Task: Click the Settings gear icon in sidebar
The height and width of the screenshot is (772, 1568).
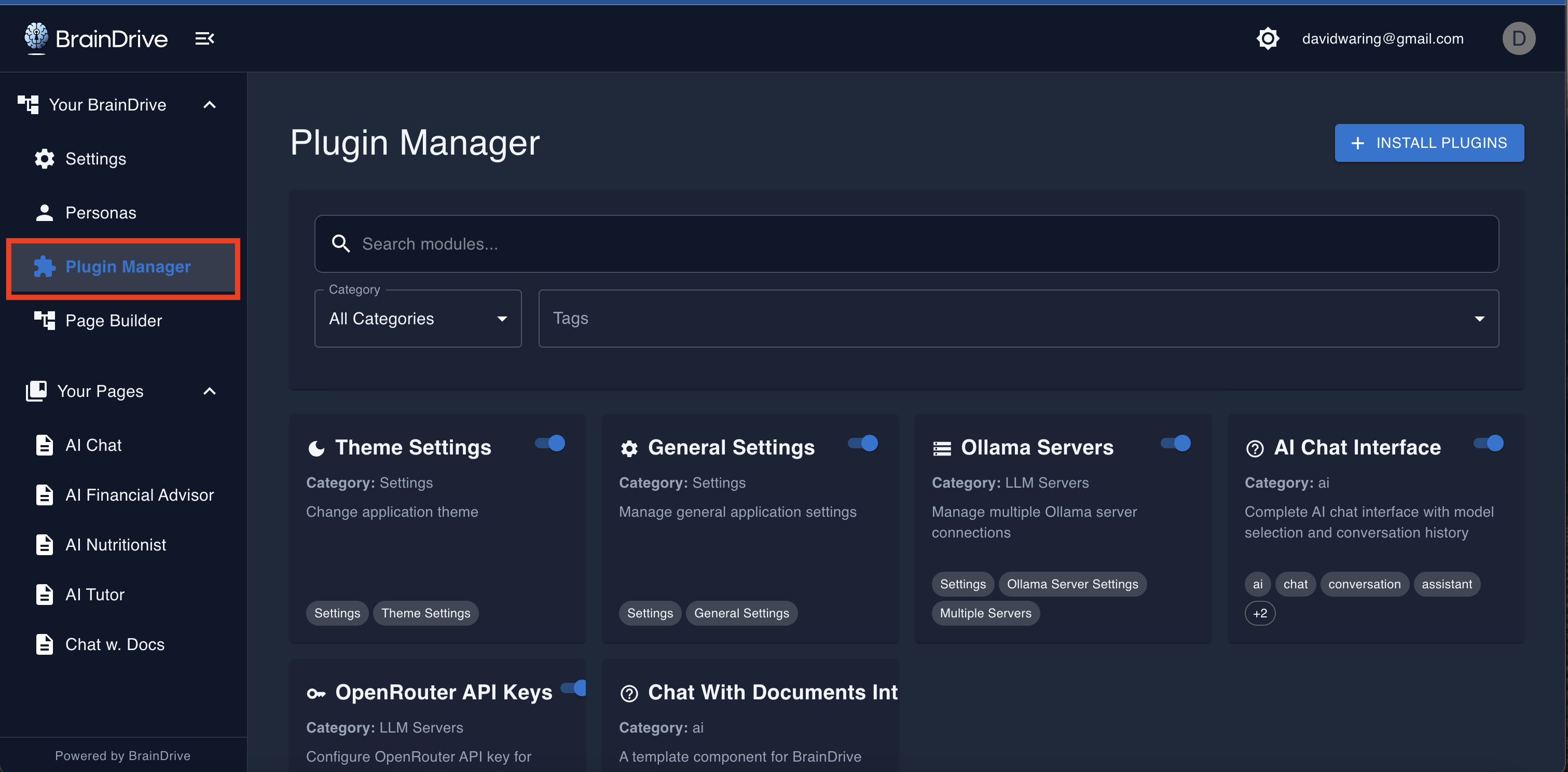Action: (x=45, y=159)
